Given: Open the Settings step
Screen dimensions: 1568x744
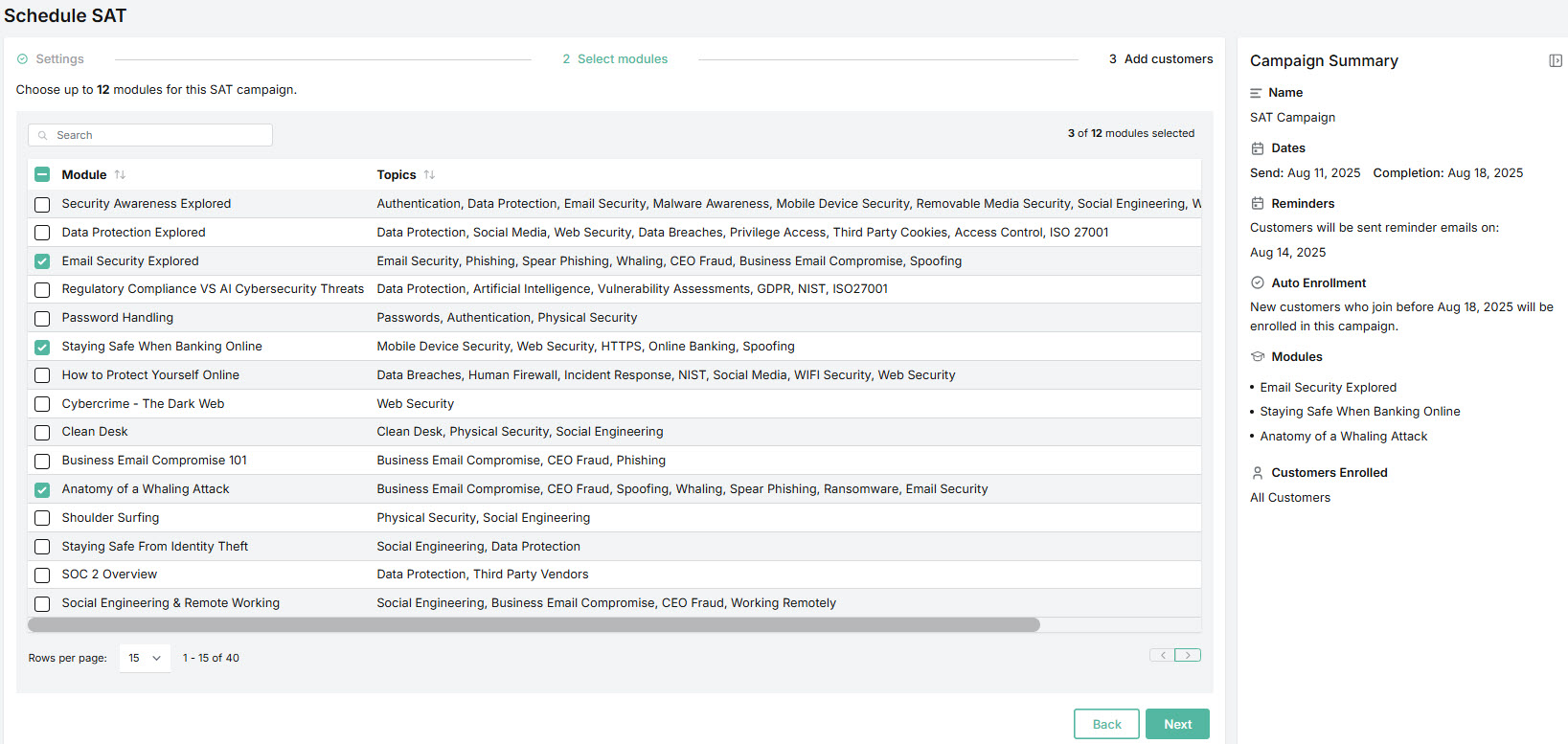Looking at the screenshot, I should tap(59, 59).
